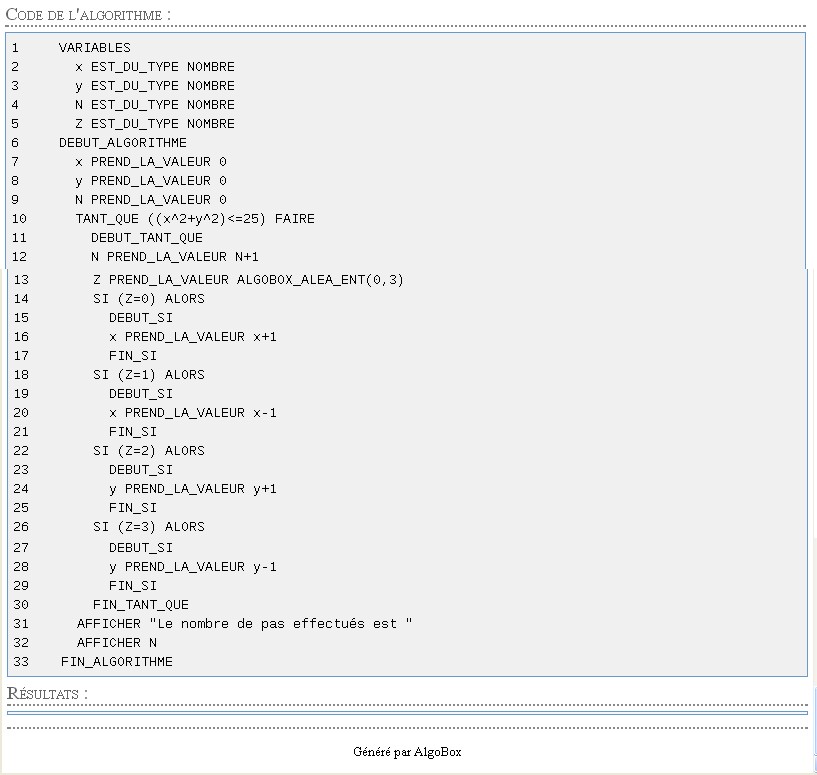Image resolution: width=817 pixels, height=775 pixels.
Task: Click the 'Résultats' heading
Action: click(x=47, y=694)
